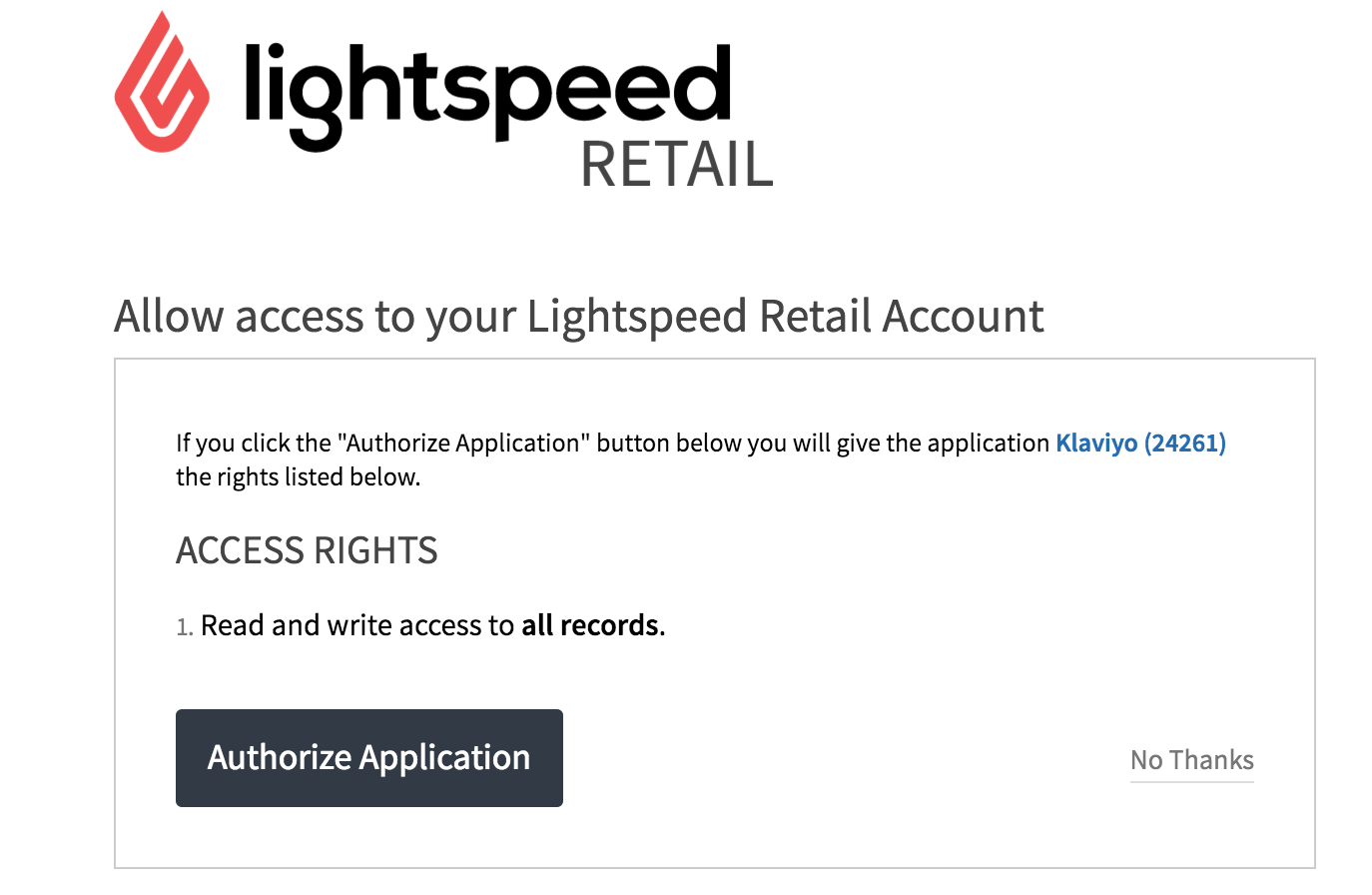The image size is (1372, 895).
Task: Click the bolded all records text
Action: point(589,625)
